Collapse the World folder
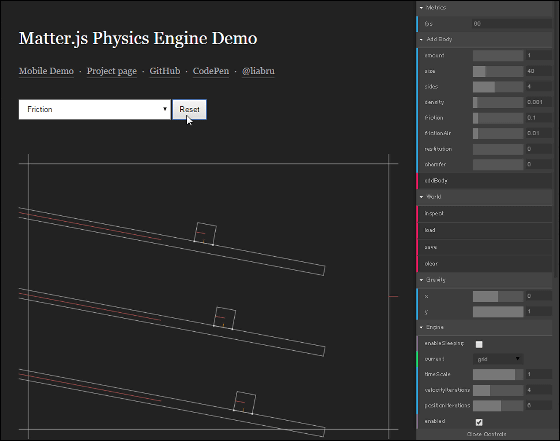Screen dimensions: 560x441 [x=484, y=197]
